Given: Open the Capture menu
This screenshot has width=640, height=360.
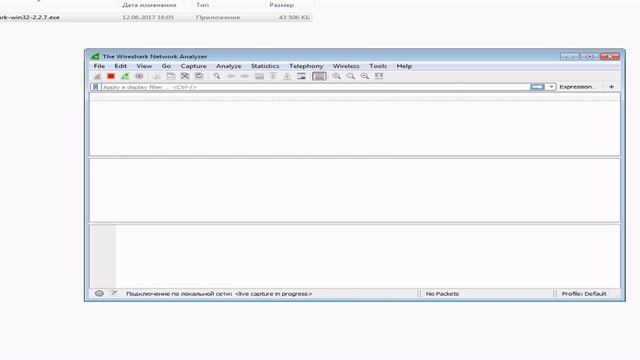Looking at the screenshot, I should pos(193,66).
